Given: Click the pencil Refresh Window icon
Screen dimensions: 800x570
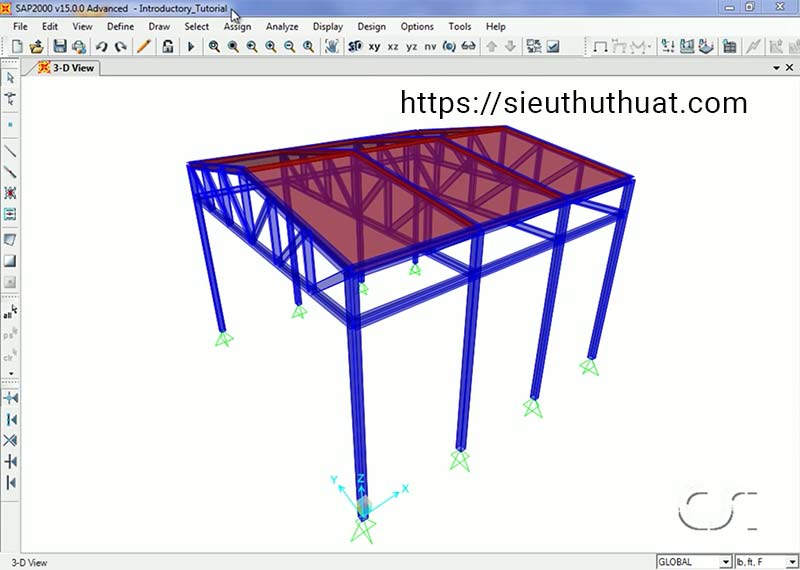Looking at the screenshot, I should tap(144, 47).
